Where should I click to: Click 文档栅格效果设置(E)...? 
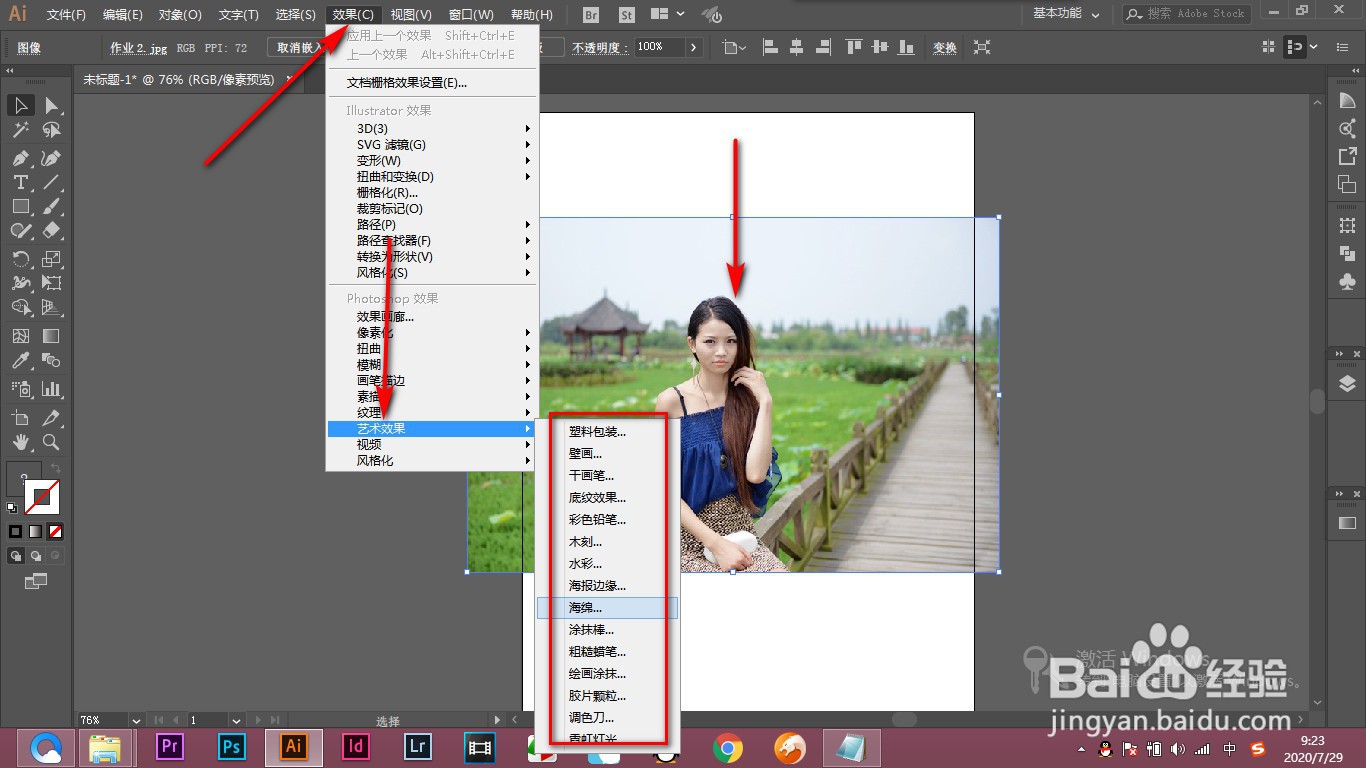(x=432, y=82)
